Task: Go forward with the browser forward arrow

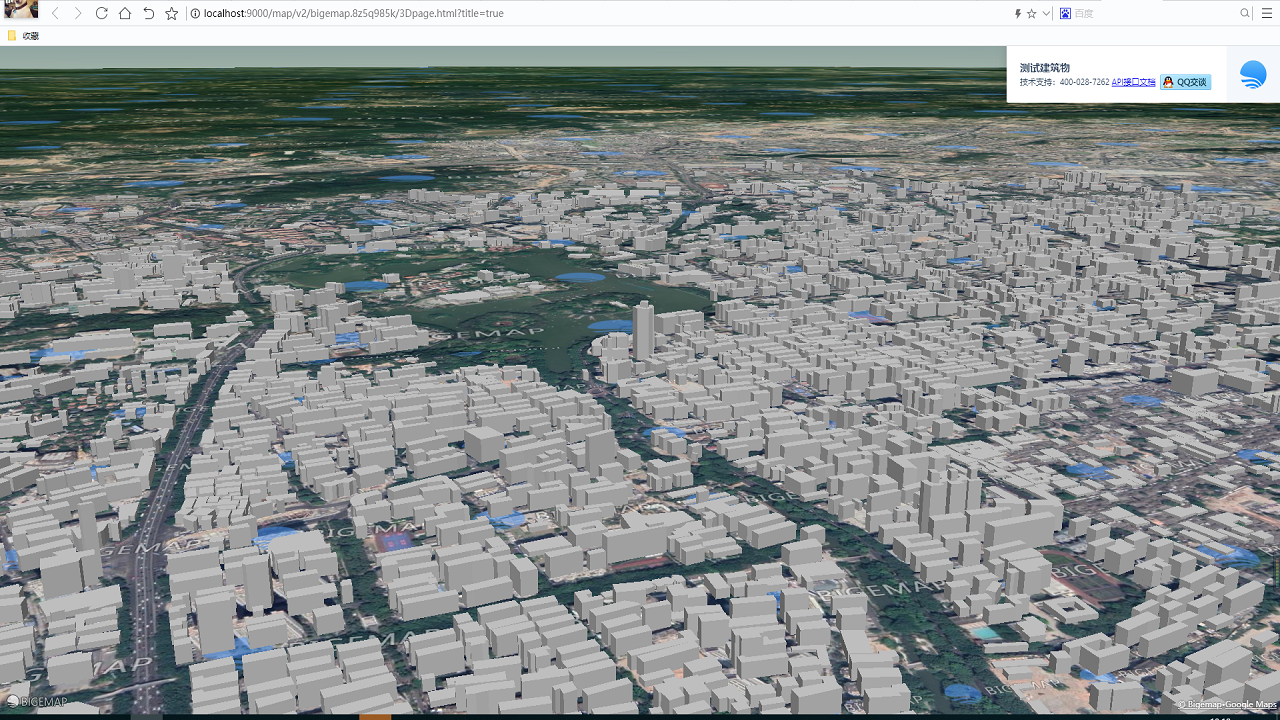Action: (78, 14)
